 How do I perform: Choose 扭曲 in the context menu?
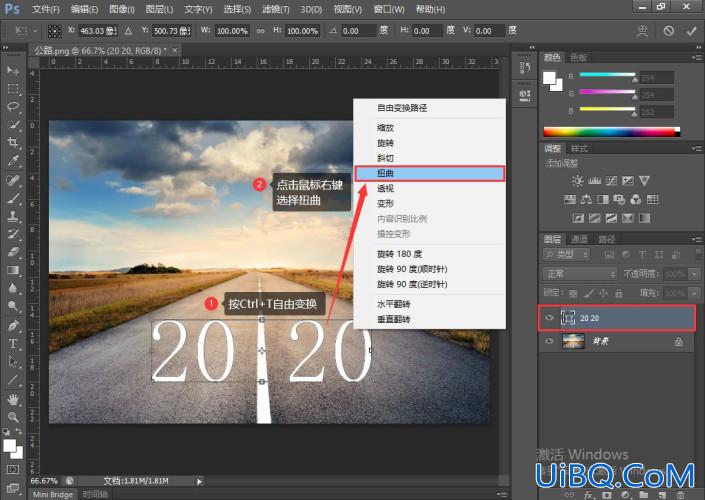point(430,173)
